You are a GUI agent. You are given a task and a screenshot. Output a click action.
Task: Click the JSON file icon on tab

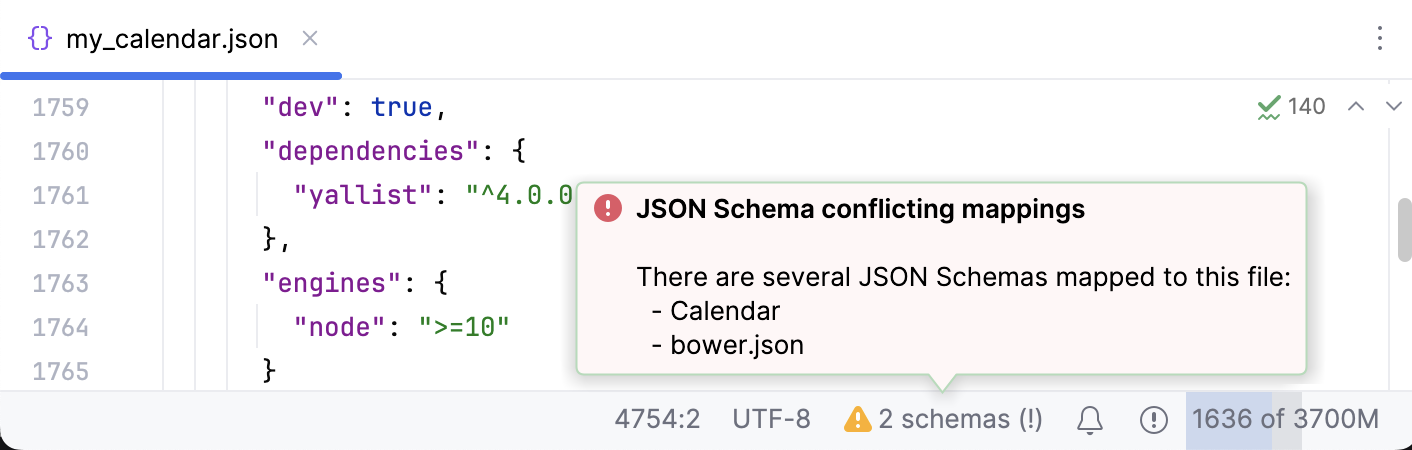click(x=40, y=40)
